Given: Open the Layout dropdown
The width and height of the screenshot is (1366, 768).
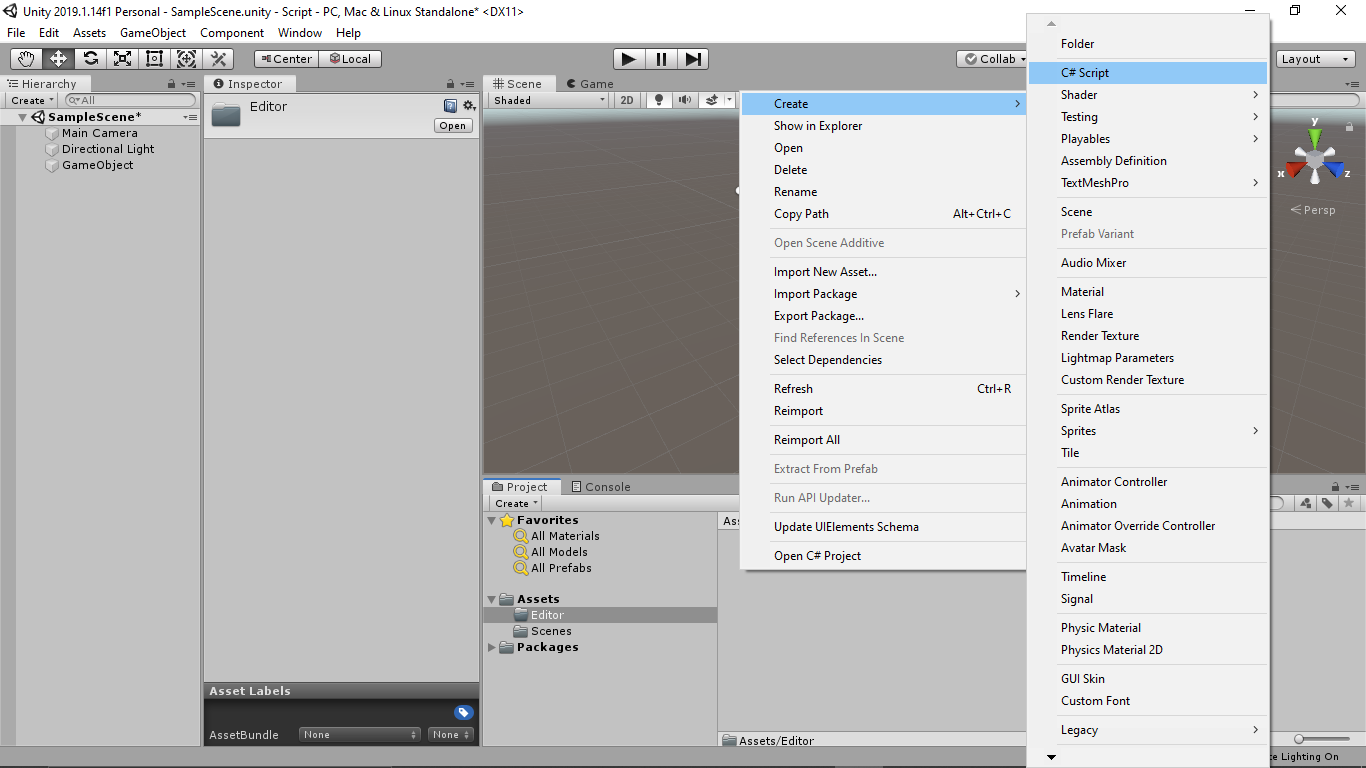Looking at the screenshot, I should pos(1314,59).
